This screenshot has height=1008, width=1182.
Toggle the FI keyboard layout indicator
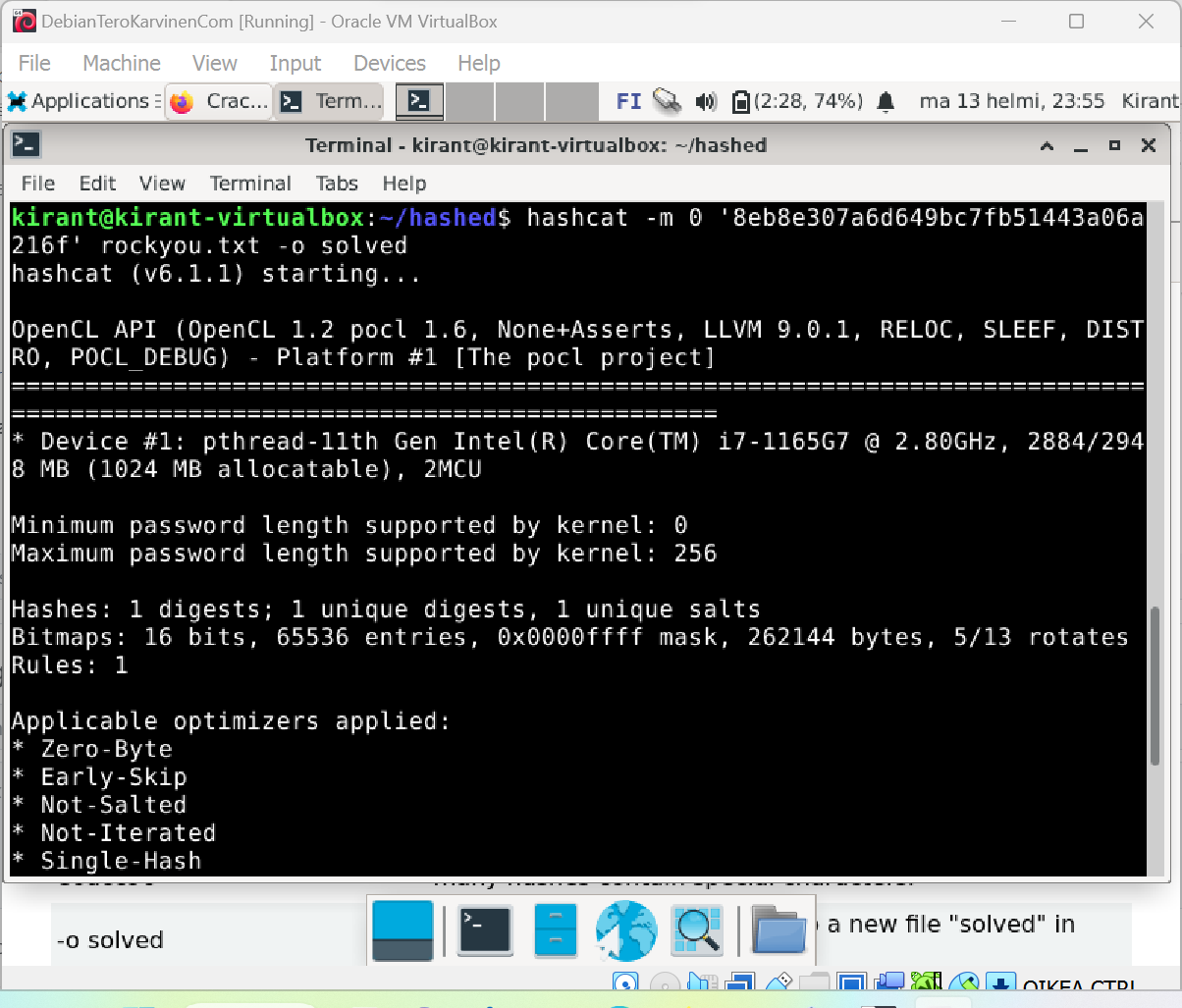pos(629,100)
